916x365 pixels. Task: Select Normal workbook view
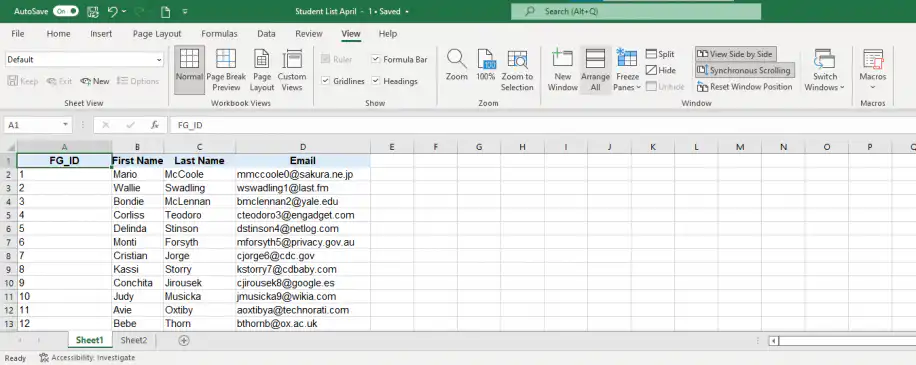(x=189, y=69)
